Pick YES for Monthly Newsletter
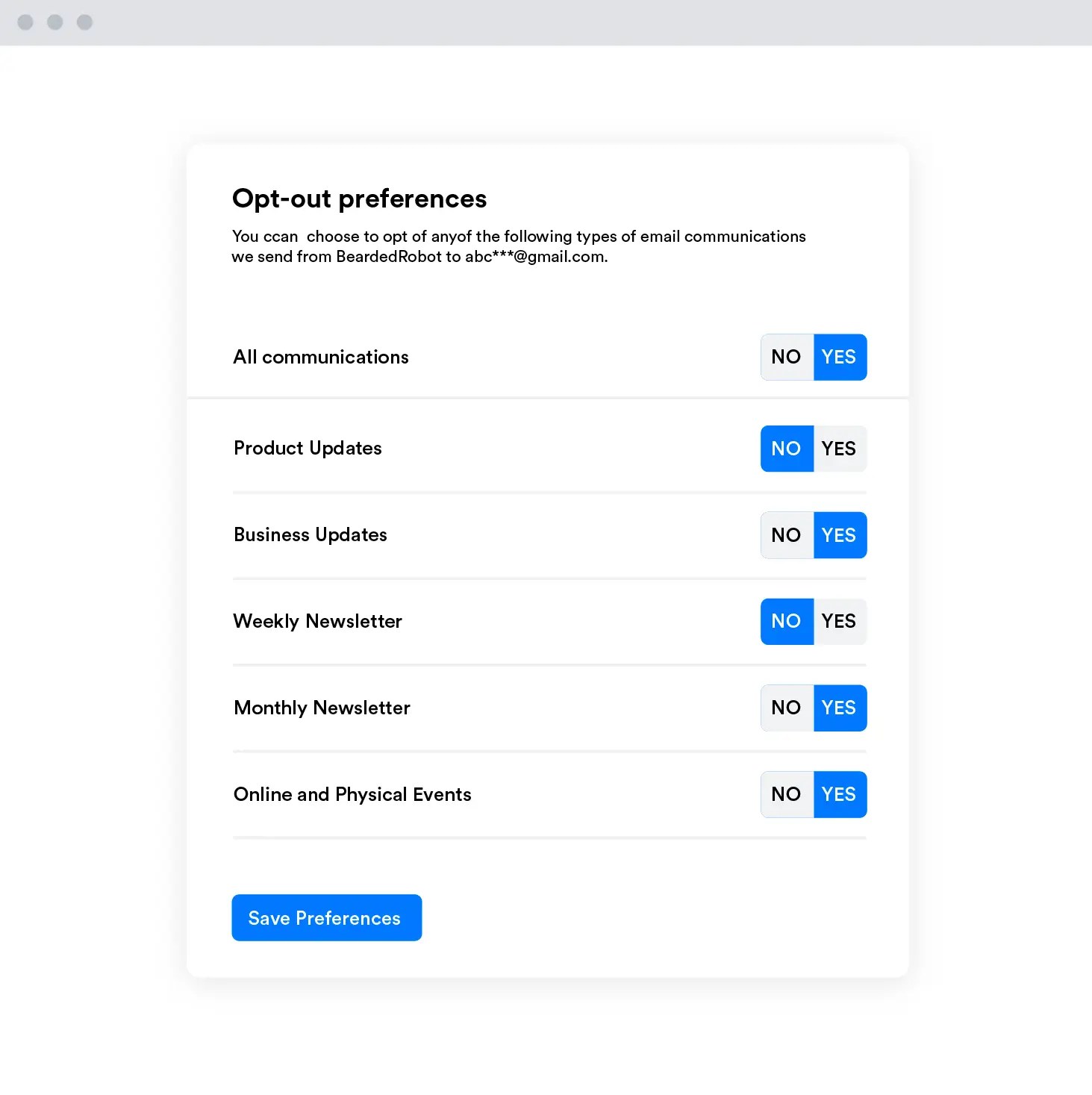 tap(840, 708)
